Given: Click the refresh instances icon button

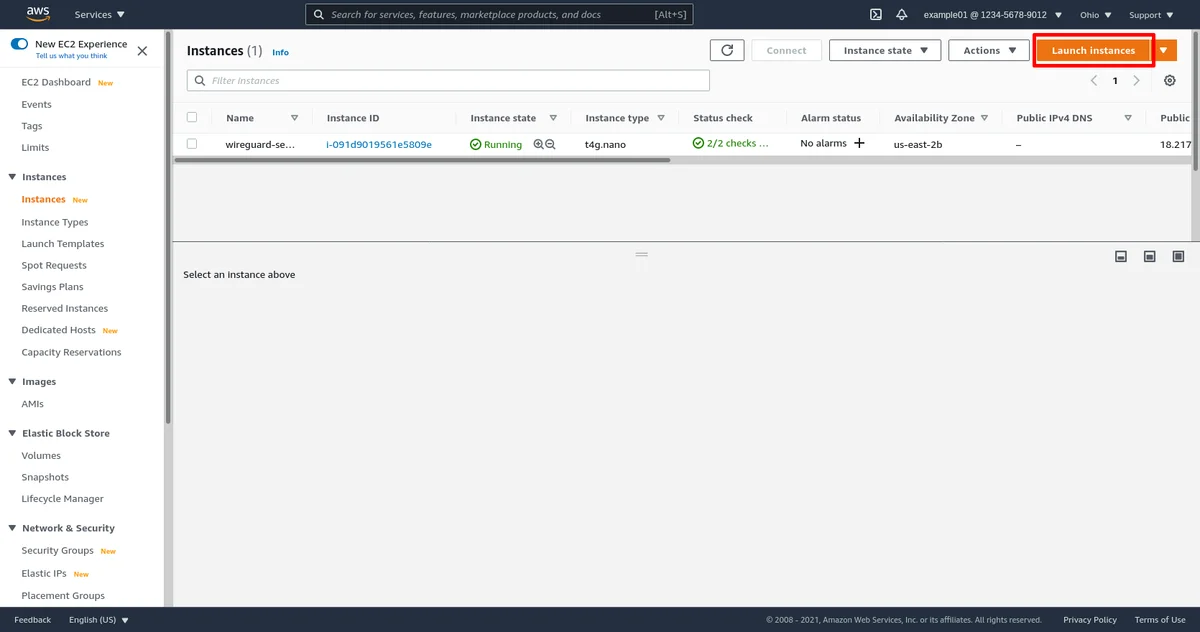Looking at the screenshot, I should coord(727,50).
